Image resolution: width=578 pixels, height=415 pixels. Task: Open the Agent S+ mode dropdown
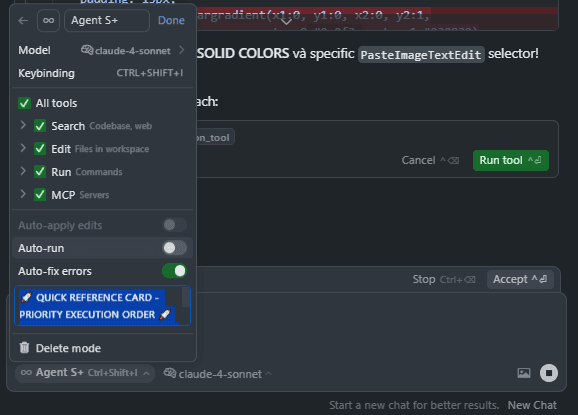[85, 373]
